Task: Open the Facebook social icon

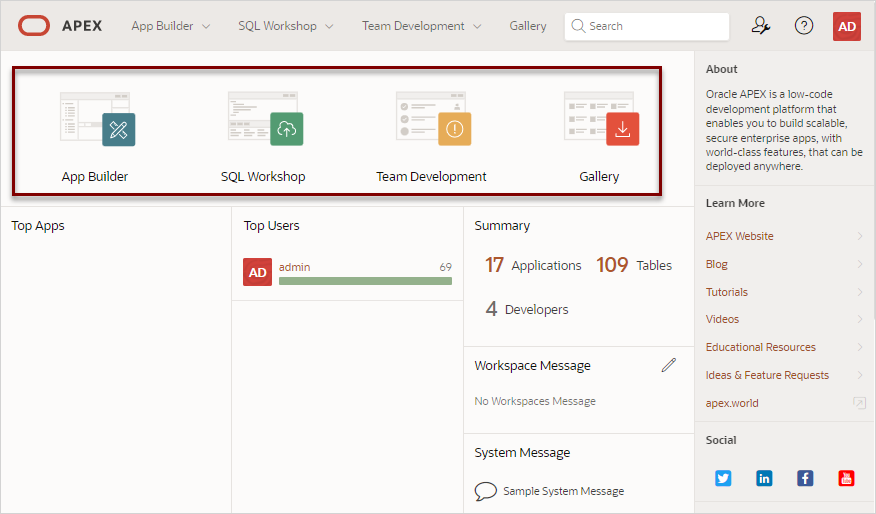Action: 805,478
